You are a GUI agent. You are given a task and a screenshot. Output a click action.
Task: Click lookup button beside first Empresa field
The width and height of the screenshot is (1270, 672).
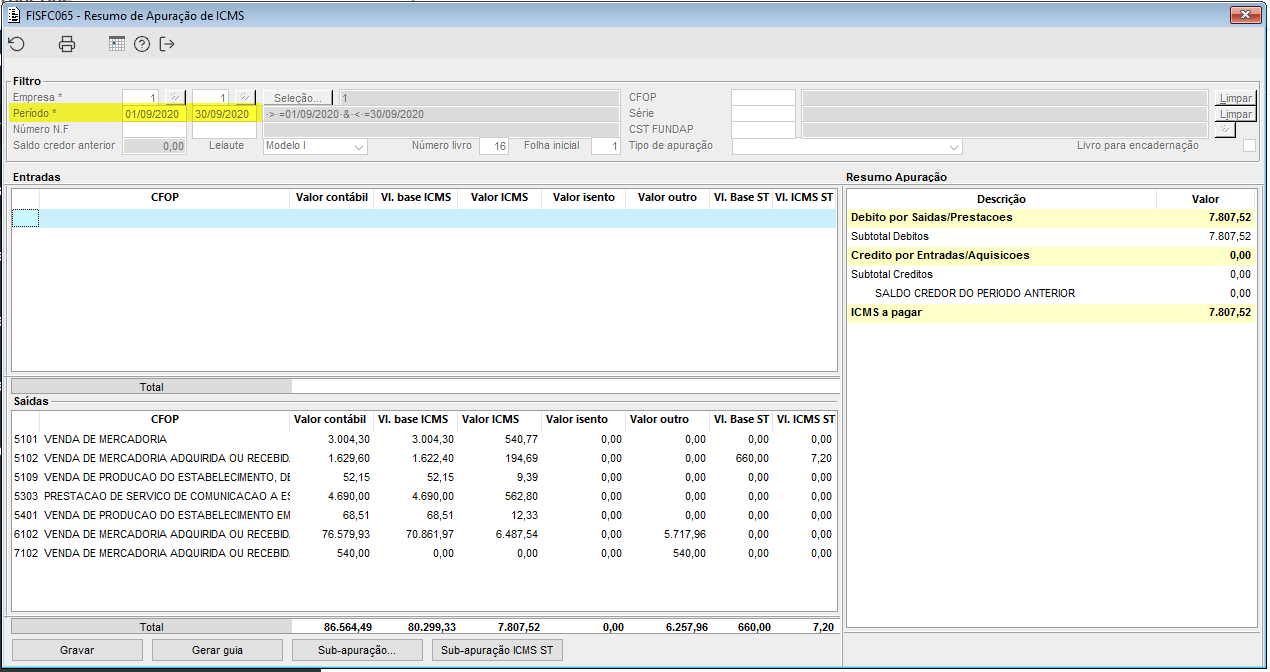[x=175, y=98]
